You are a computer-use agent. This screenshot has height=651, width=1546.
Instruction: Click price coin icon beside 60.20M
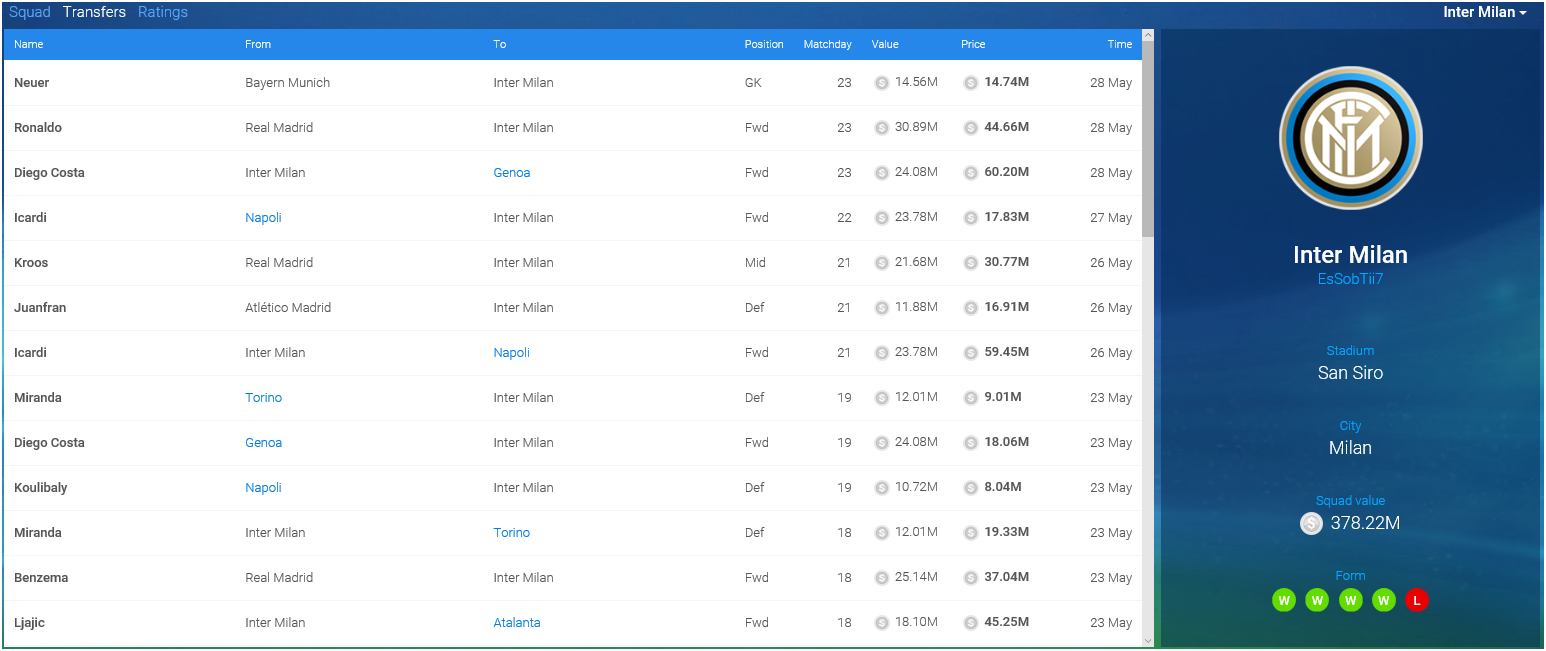970,173
